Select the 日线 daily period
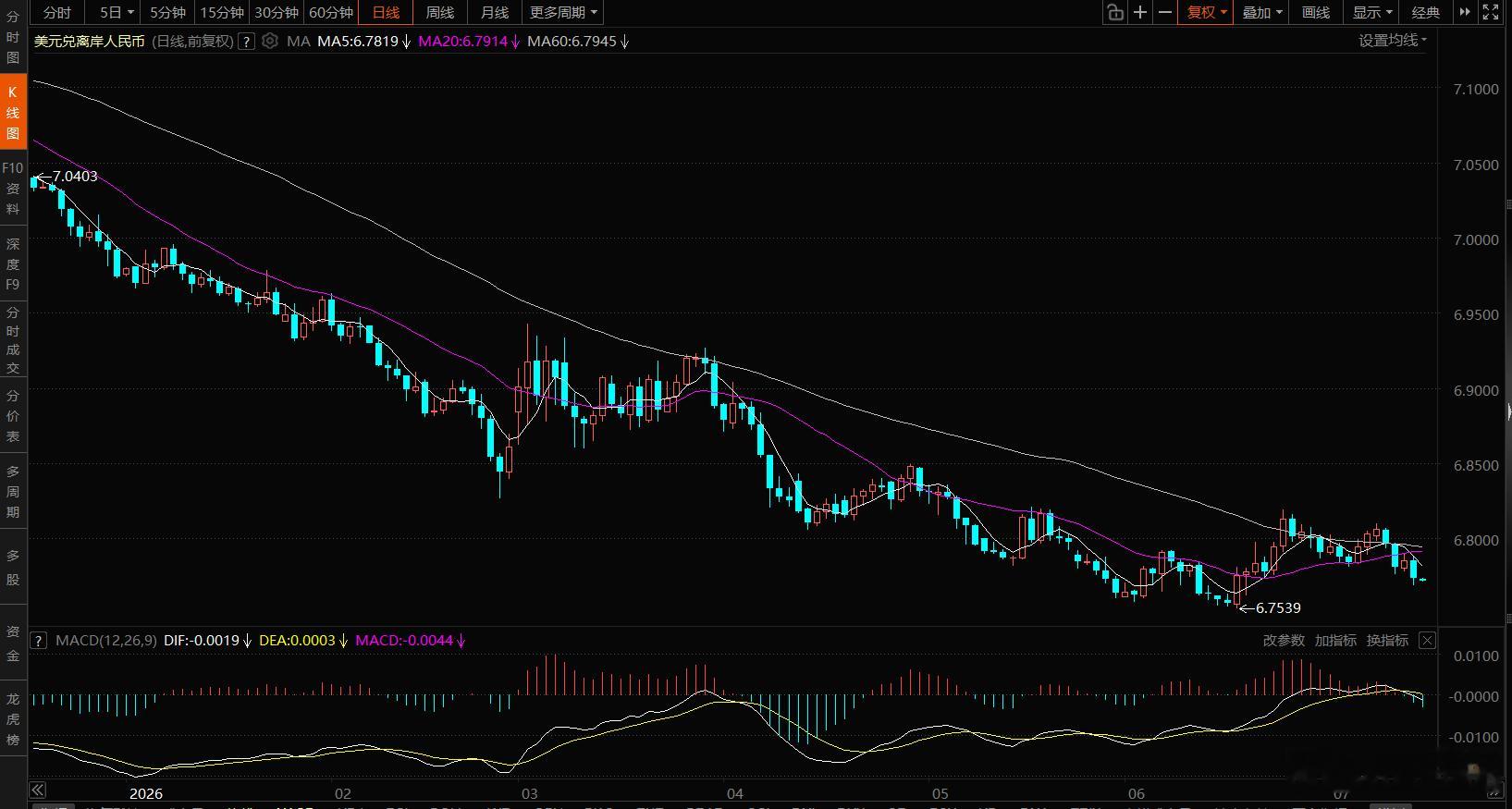The height and width of the screenshot is (809, 1512). (386, 12)
